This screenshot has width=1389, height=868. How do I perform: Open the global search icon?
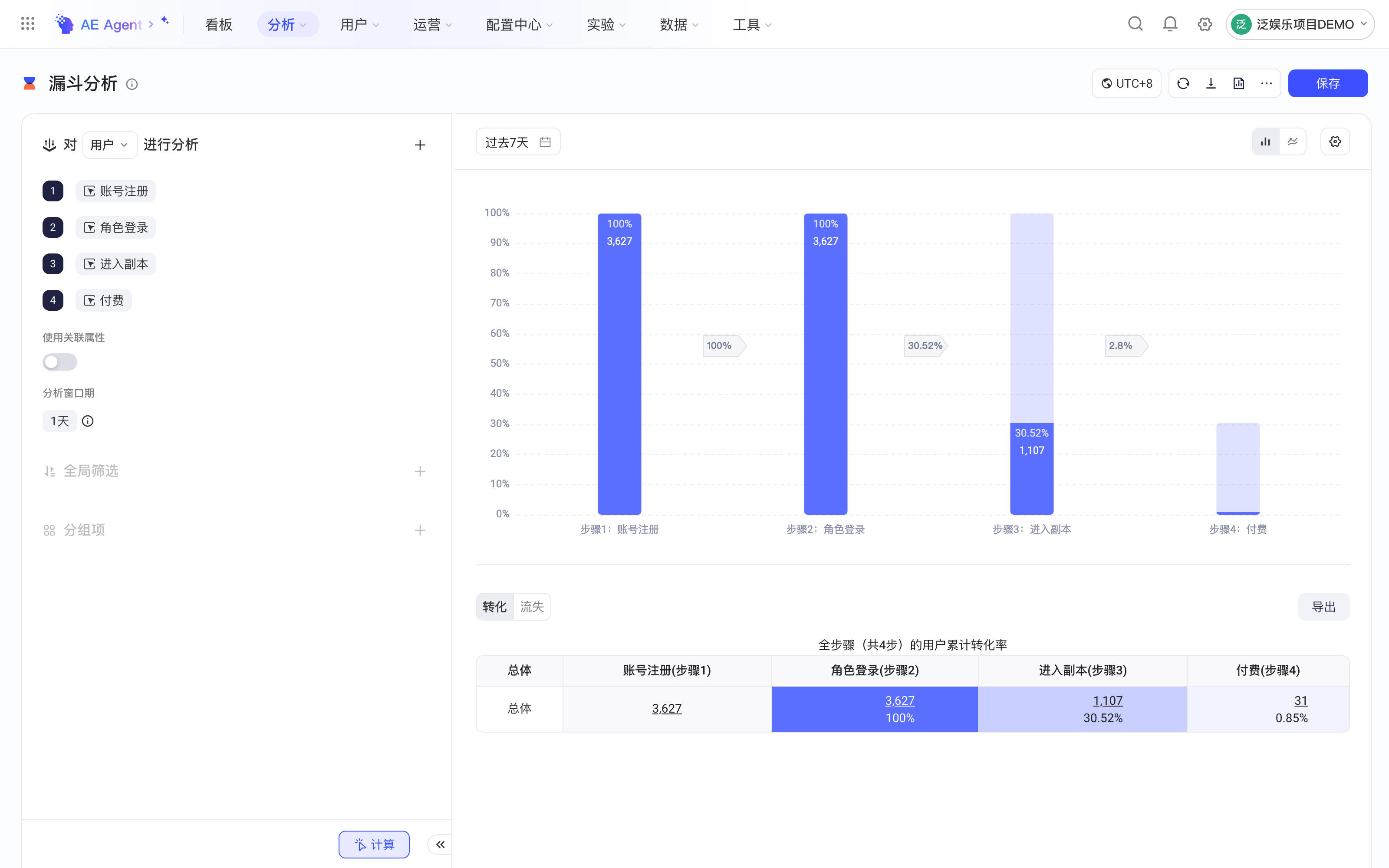(1136, 24)
